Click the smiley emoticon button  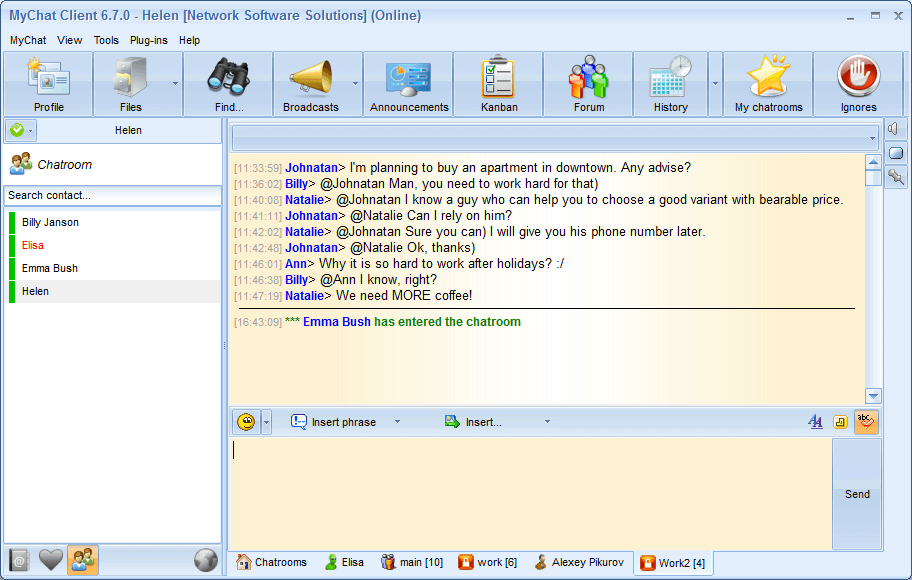[246, 422]
